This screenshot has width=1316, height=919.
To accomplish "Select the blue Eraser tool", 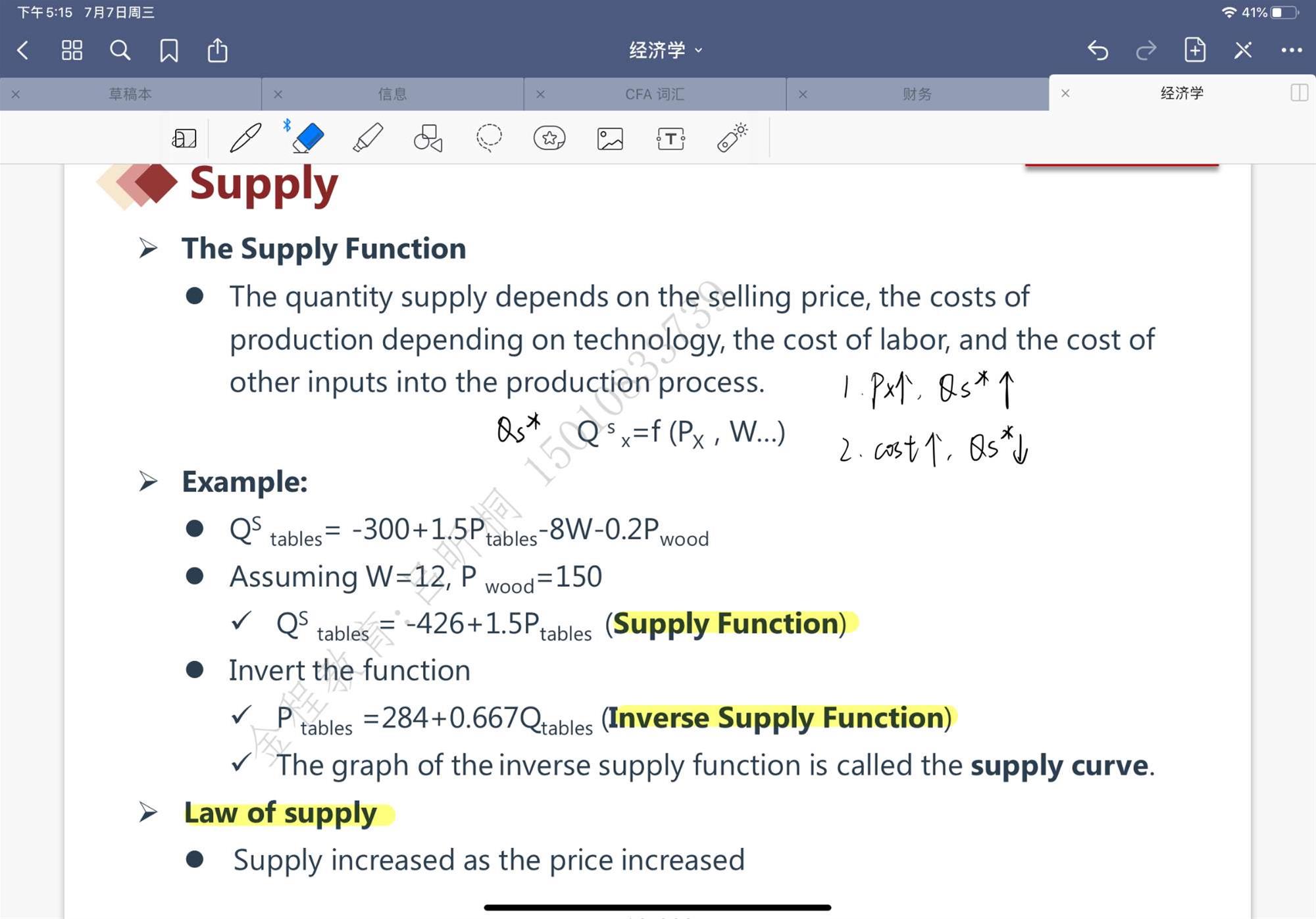I will point(307,138).
